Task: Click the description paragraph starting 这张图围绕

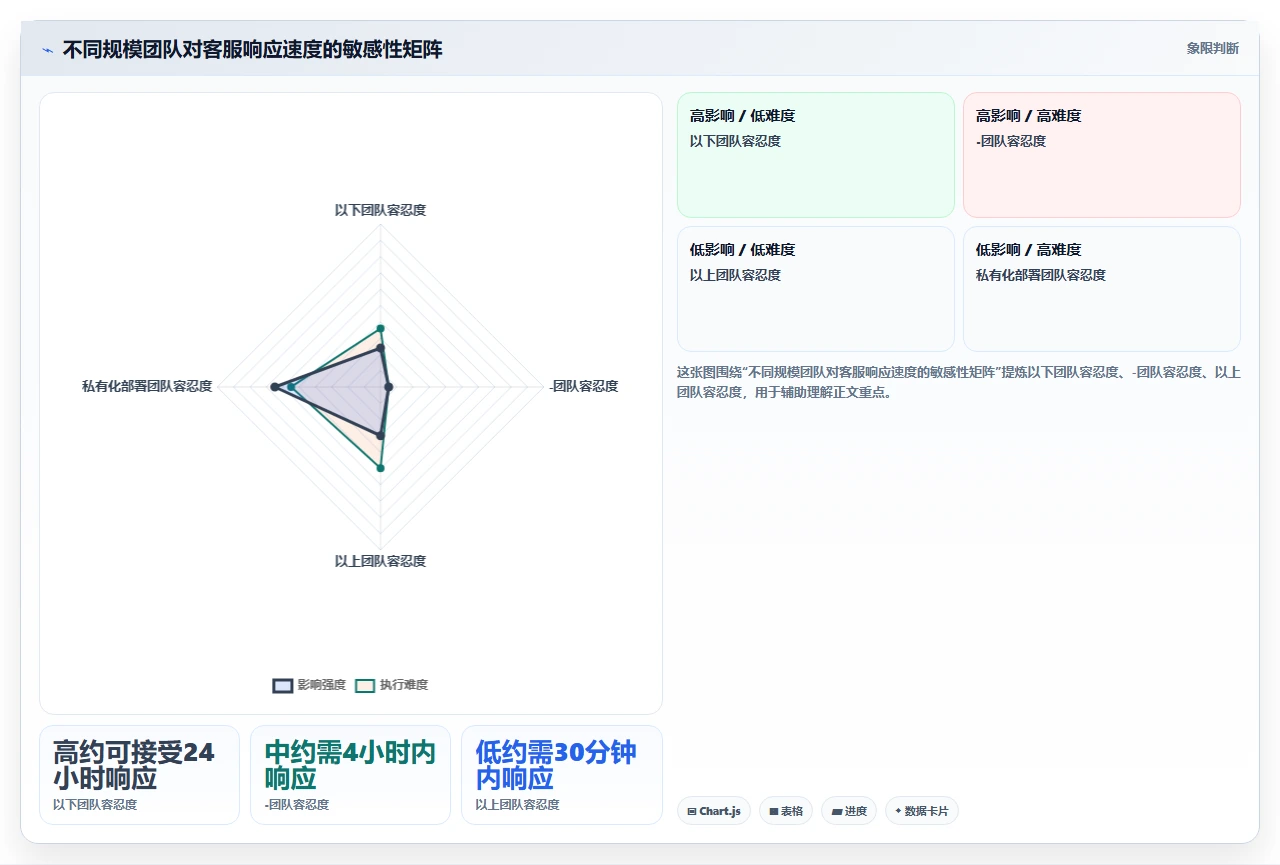Action: [958, 382]
